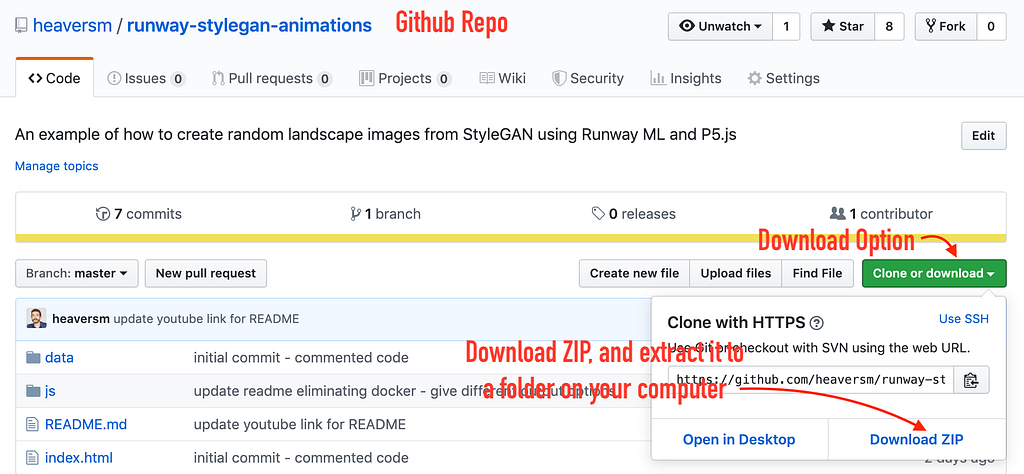Click the file icon next to index.html
The image size is (1024, 474).
point(33,458)
